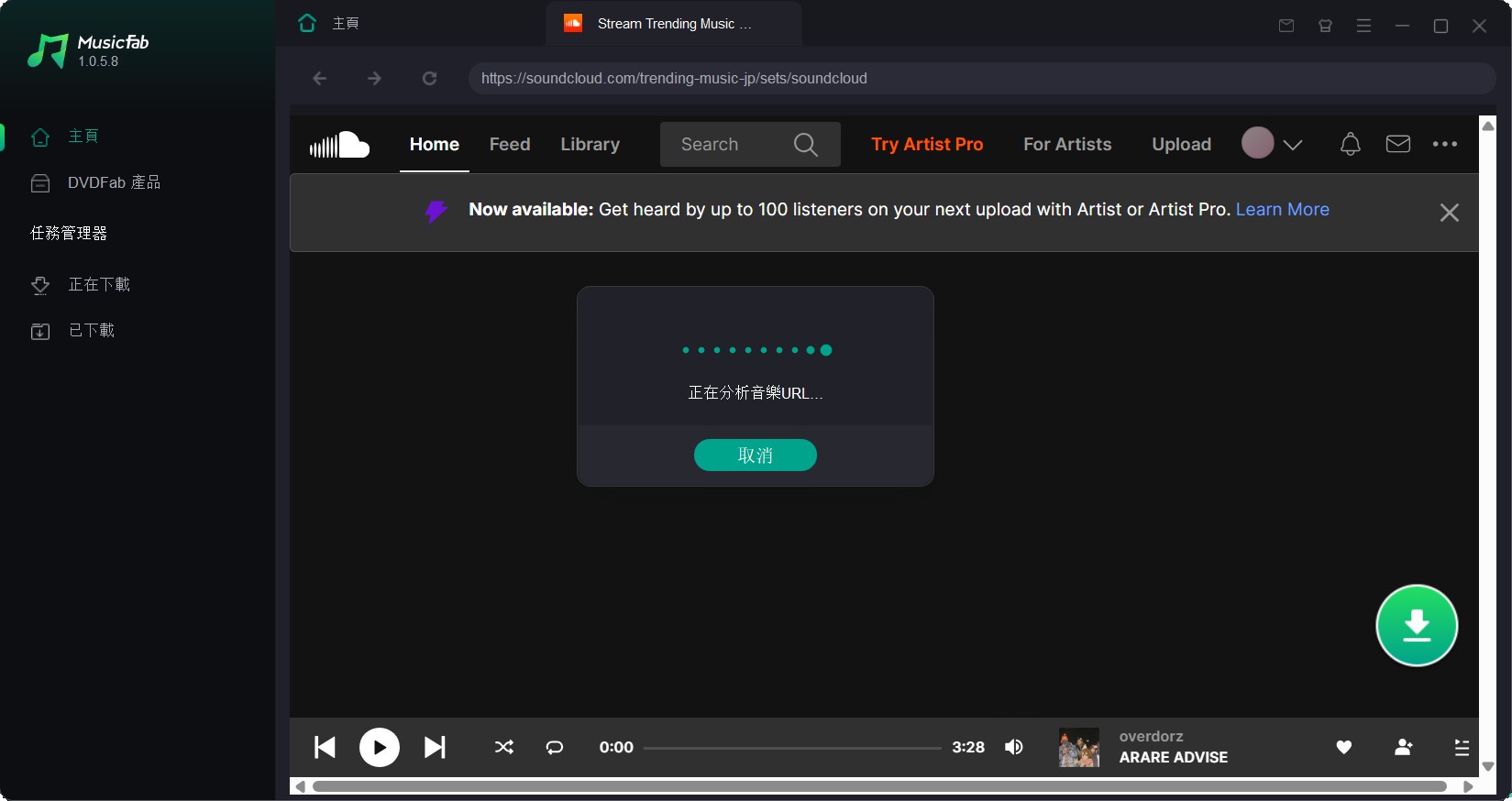The image size is (1512, 801).
Task: Click the vertical scrollbar down arrow
Action: tap(1488, 766)
